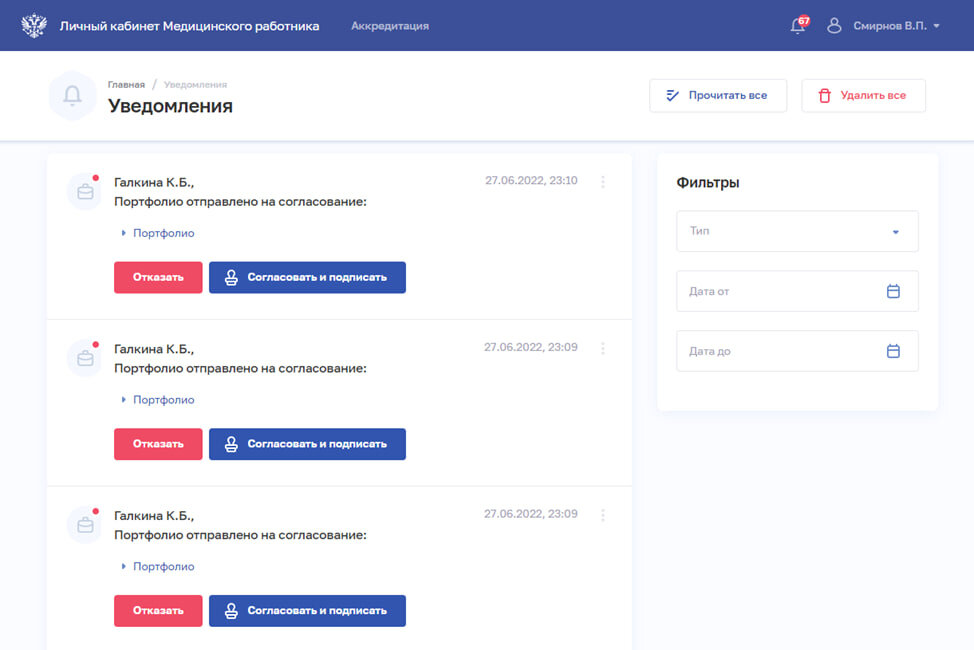Open the notification bell with 67 alerts
The image size is (974, 650).
(796, 25)
